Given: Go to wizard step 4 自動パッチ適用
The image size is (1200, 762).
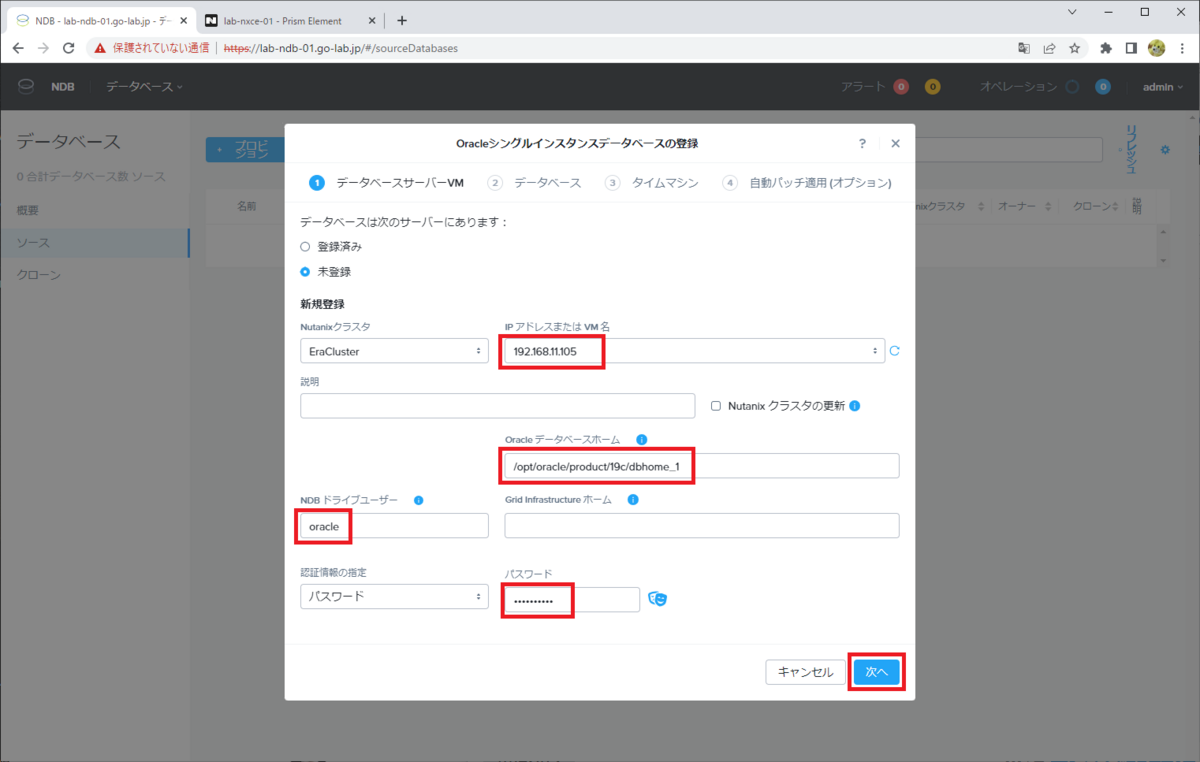Looking at the screenshot, I should pos(807,183).
